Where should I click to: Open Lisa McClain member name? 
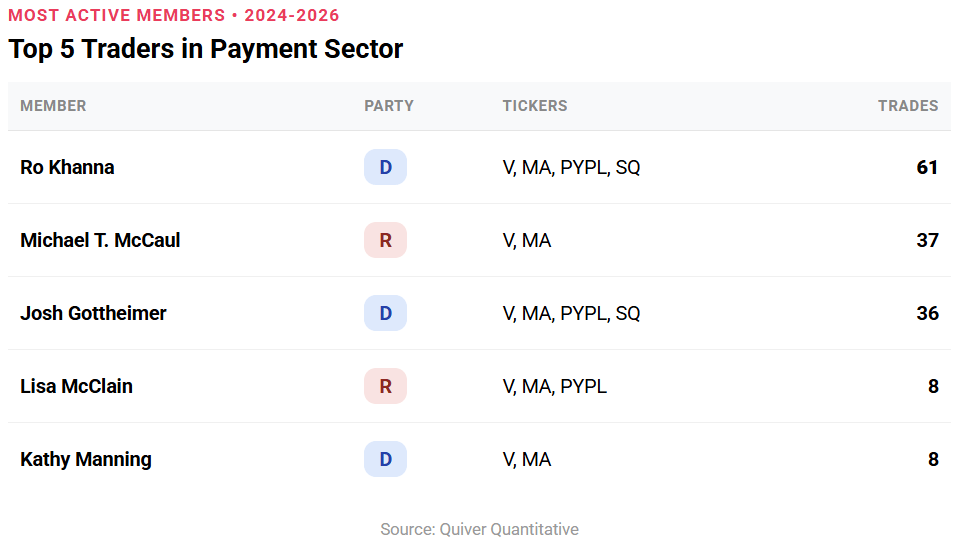point(76,386)
